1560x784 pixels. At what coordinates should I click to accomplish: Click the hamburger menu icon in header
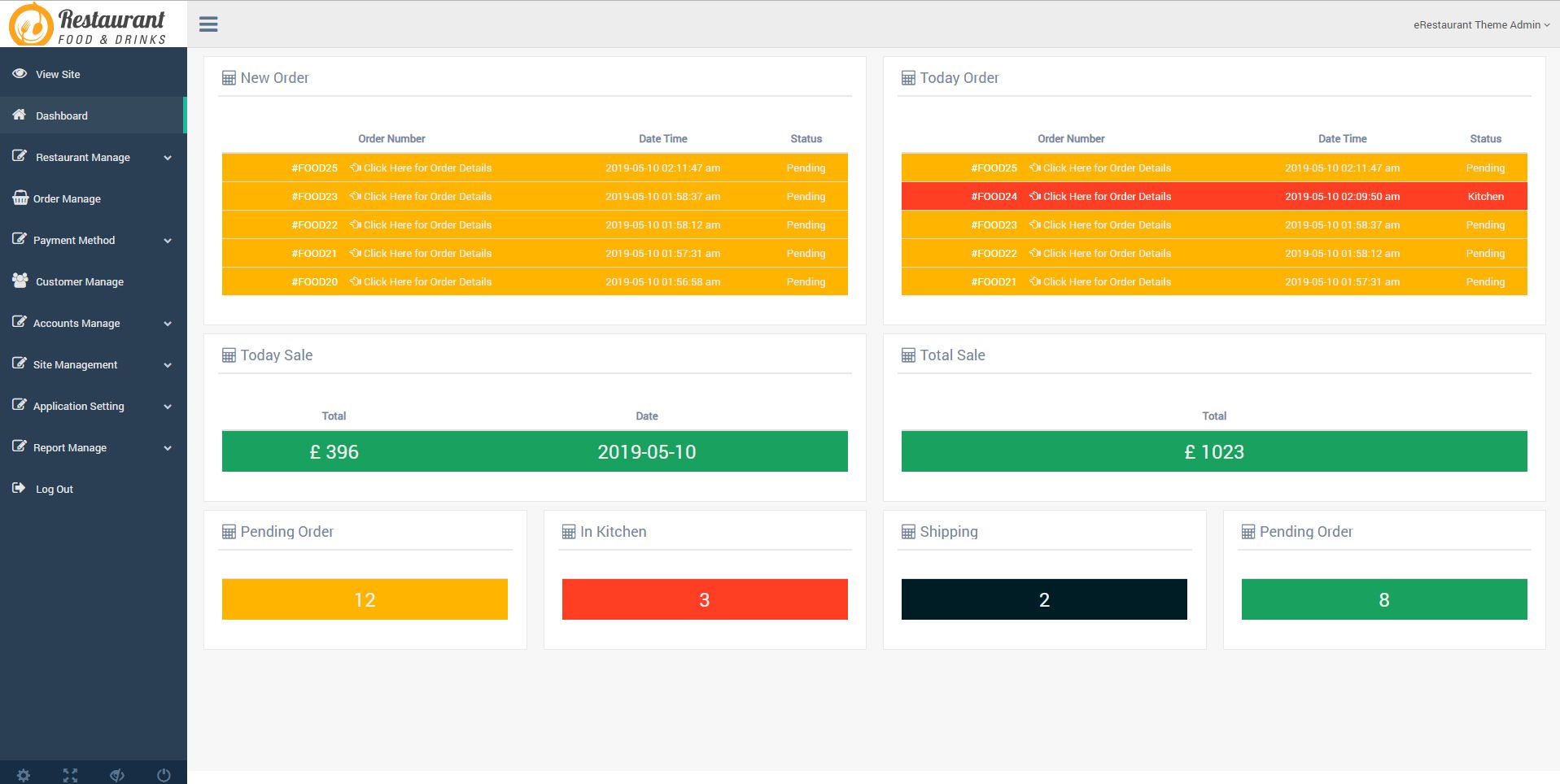coord(208,24)
